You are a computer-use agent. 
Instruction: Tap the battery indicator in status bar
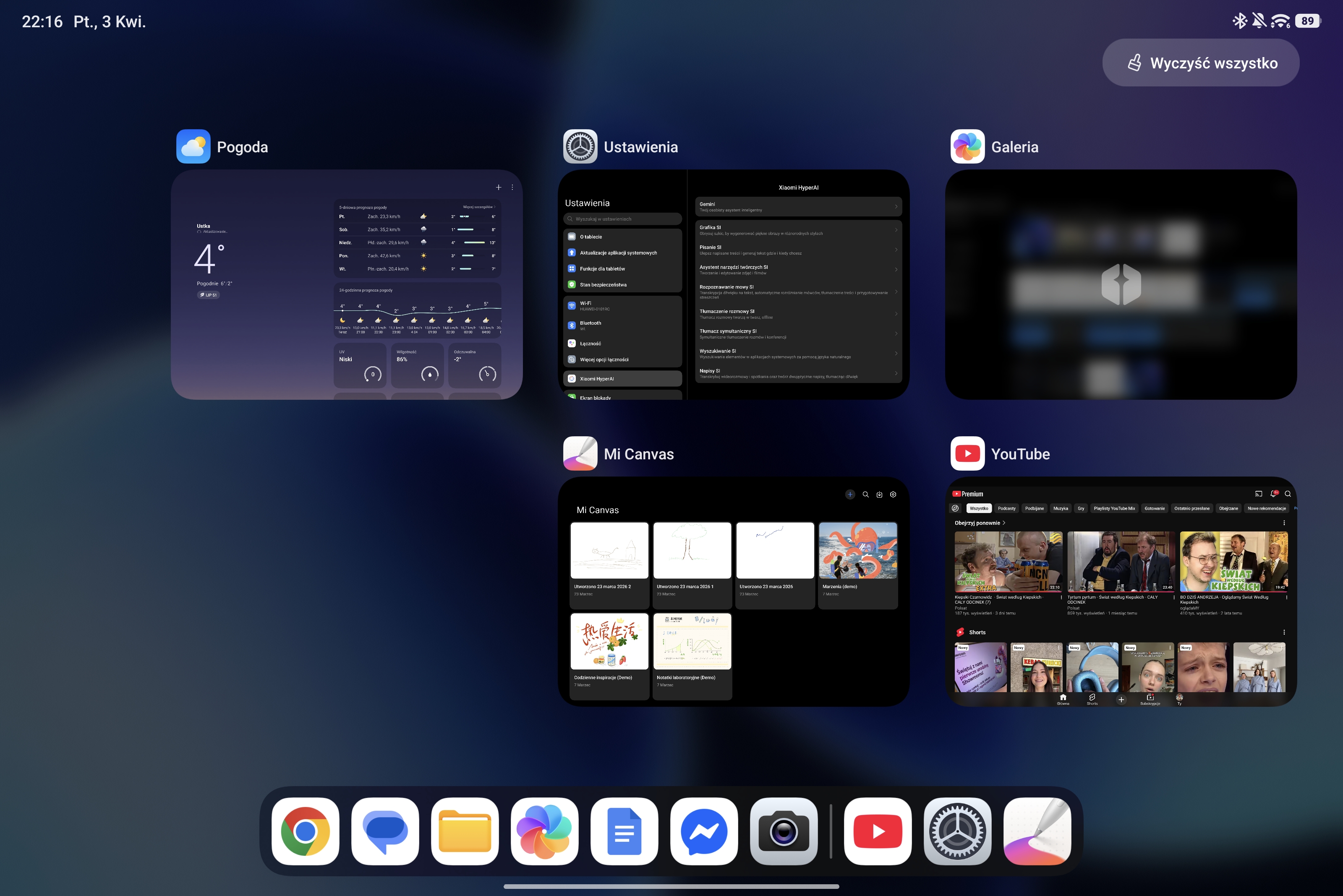pos(1307,21)
